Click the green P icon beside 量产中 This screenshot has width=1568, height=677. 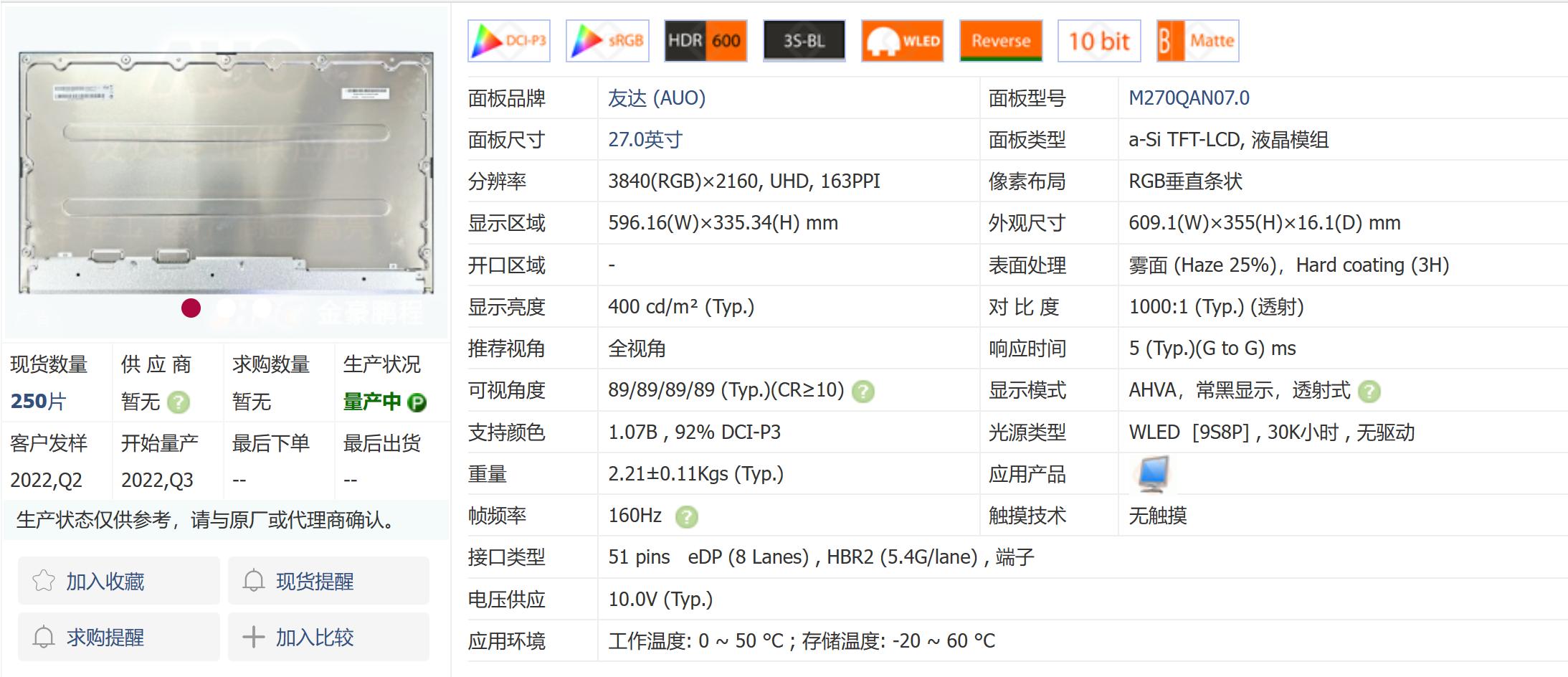418,402
